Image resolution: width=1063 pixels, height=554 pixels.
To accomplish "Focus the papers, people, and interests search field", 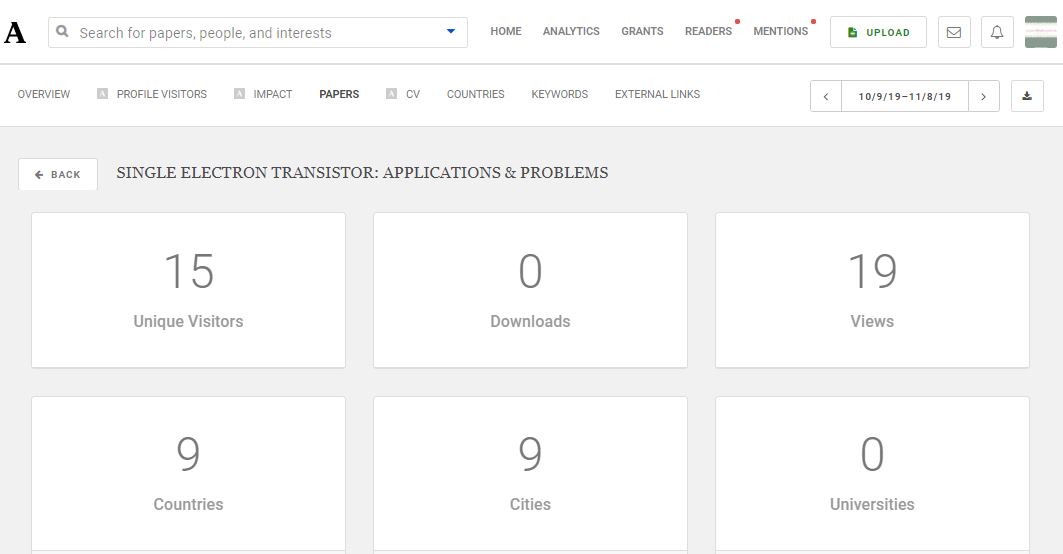I will [x=258, y=33].
